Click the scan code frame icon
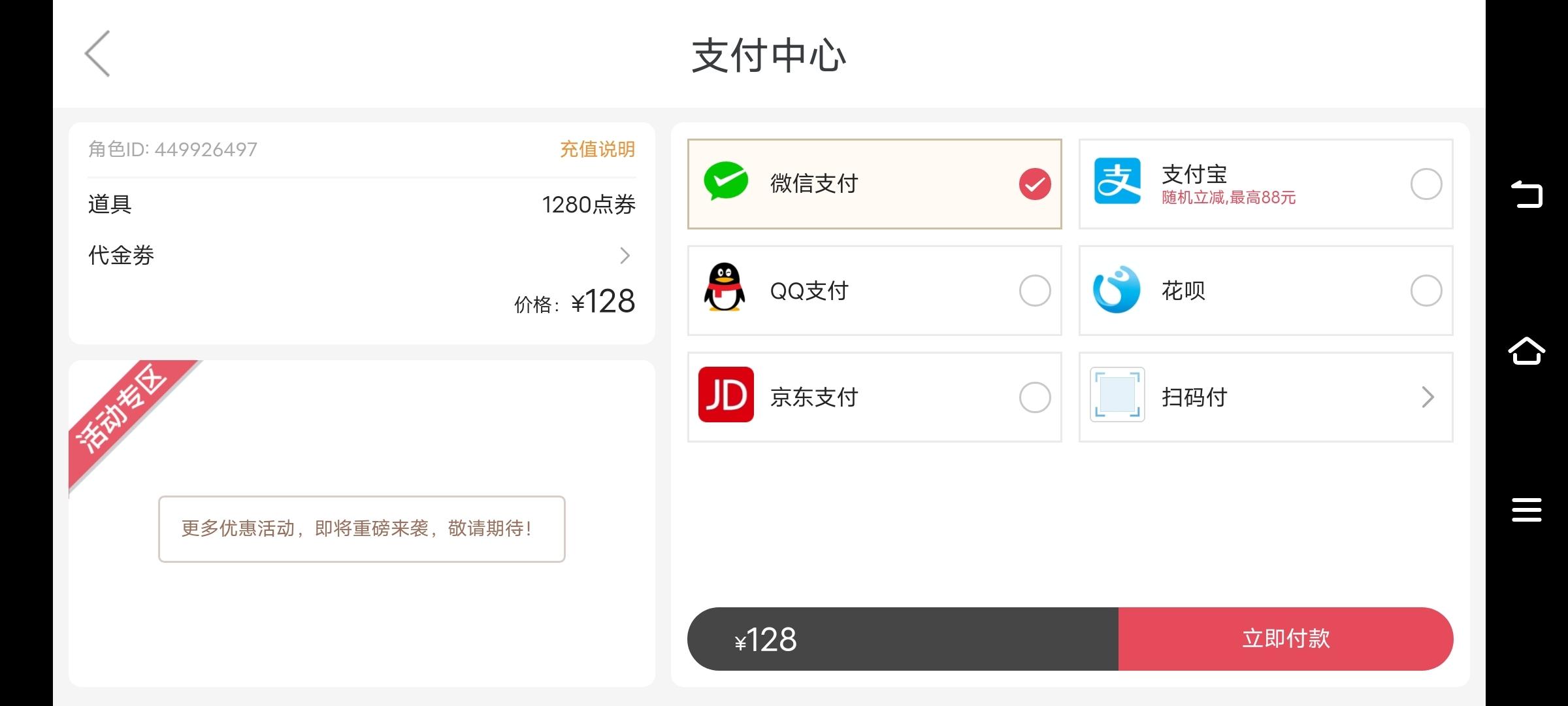 coord(1117,395)
